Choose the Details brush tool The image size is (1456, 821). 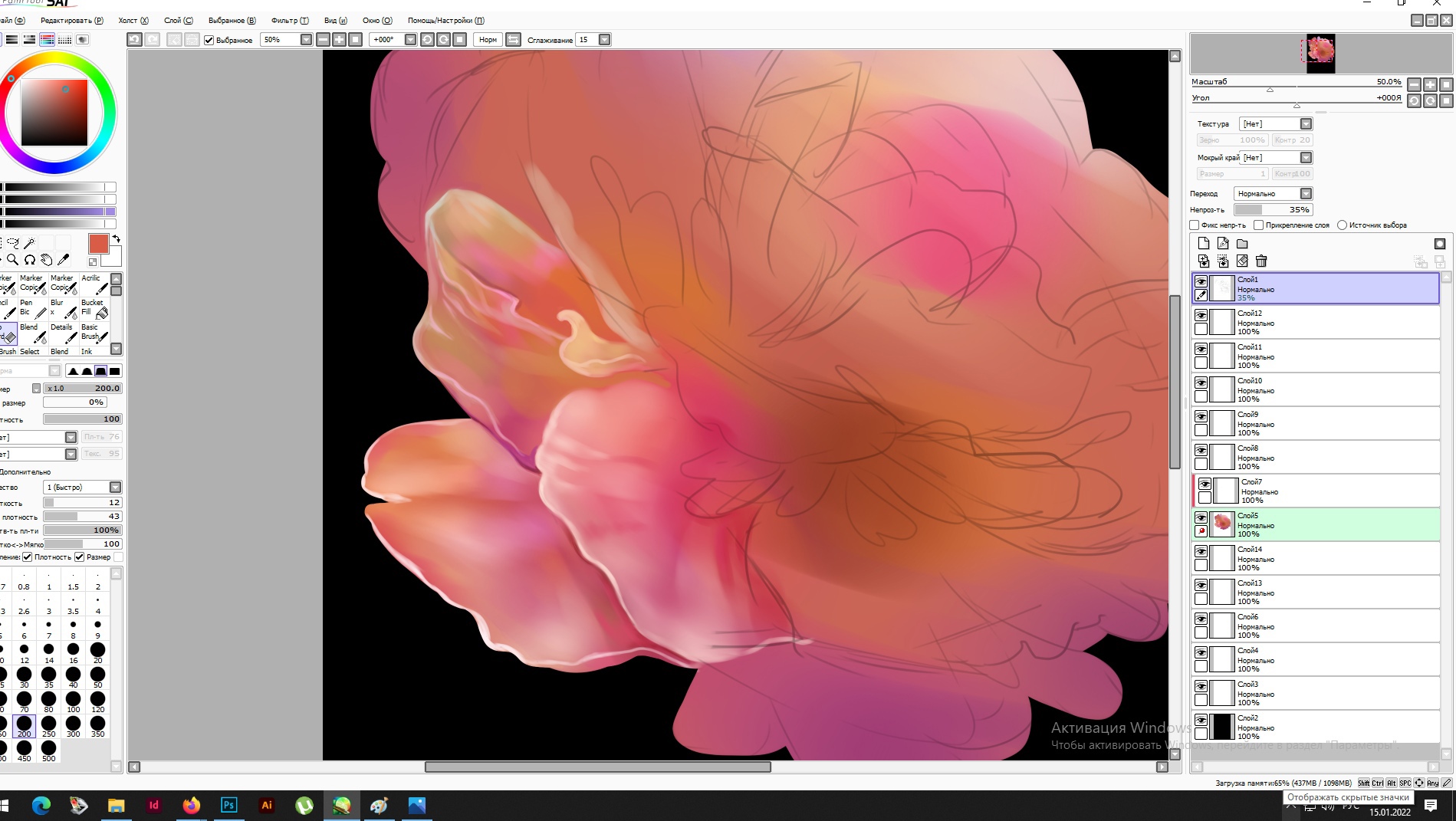[64, 333]
